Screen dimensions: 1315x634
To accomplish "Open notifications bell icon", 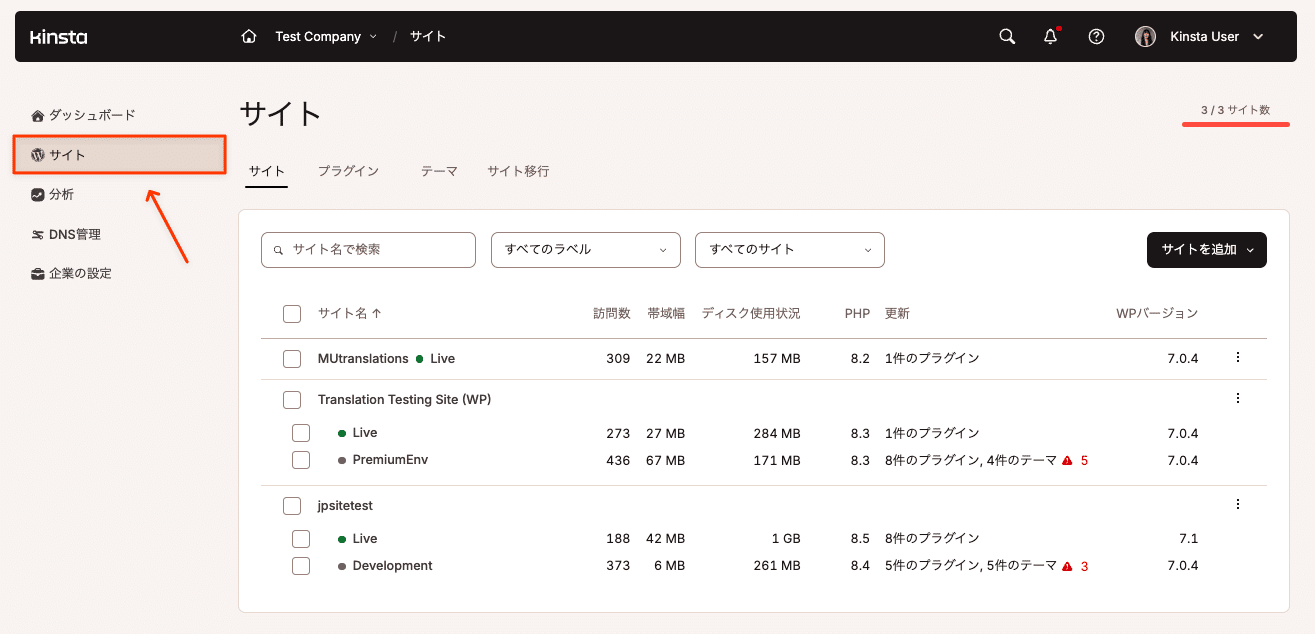I will tap(1050, 36).
